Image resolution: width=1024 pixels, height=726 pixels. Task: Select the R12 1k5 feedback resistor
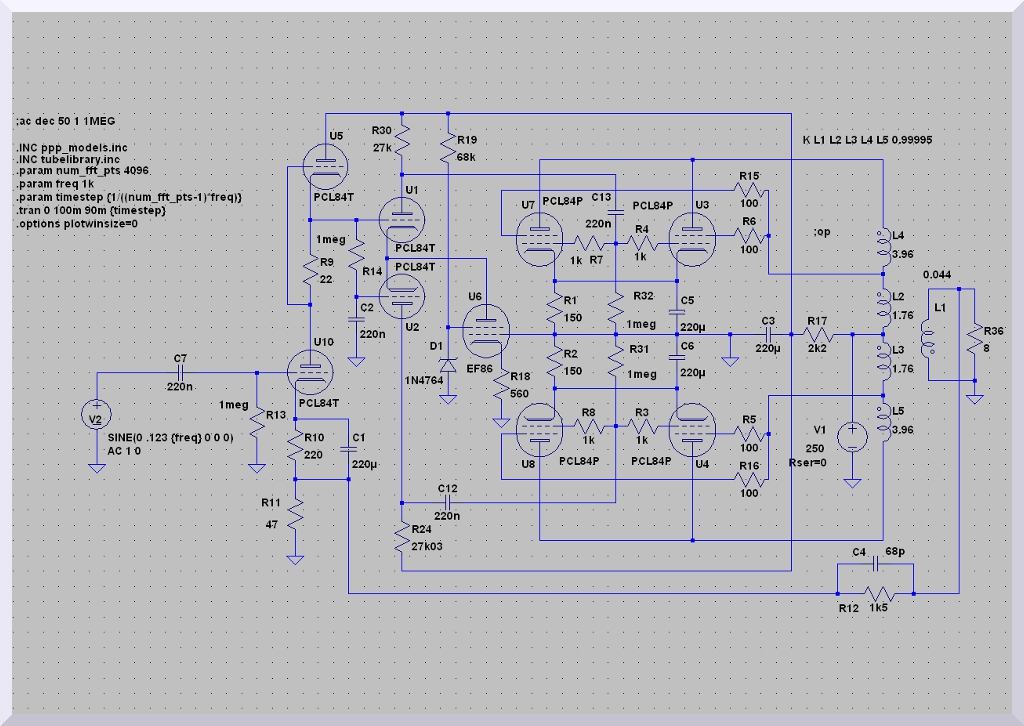(x=876, y=594)
